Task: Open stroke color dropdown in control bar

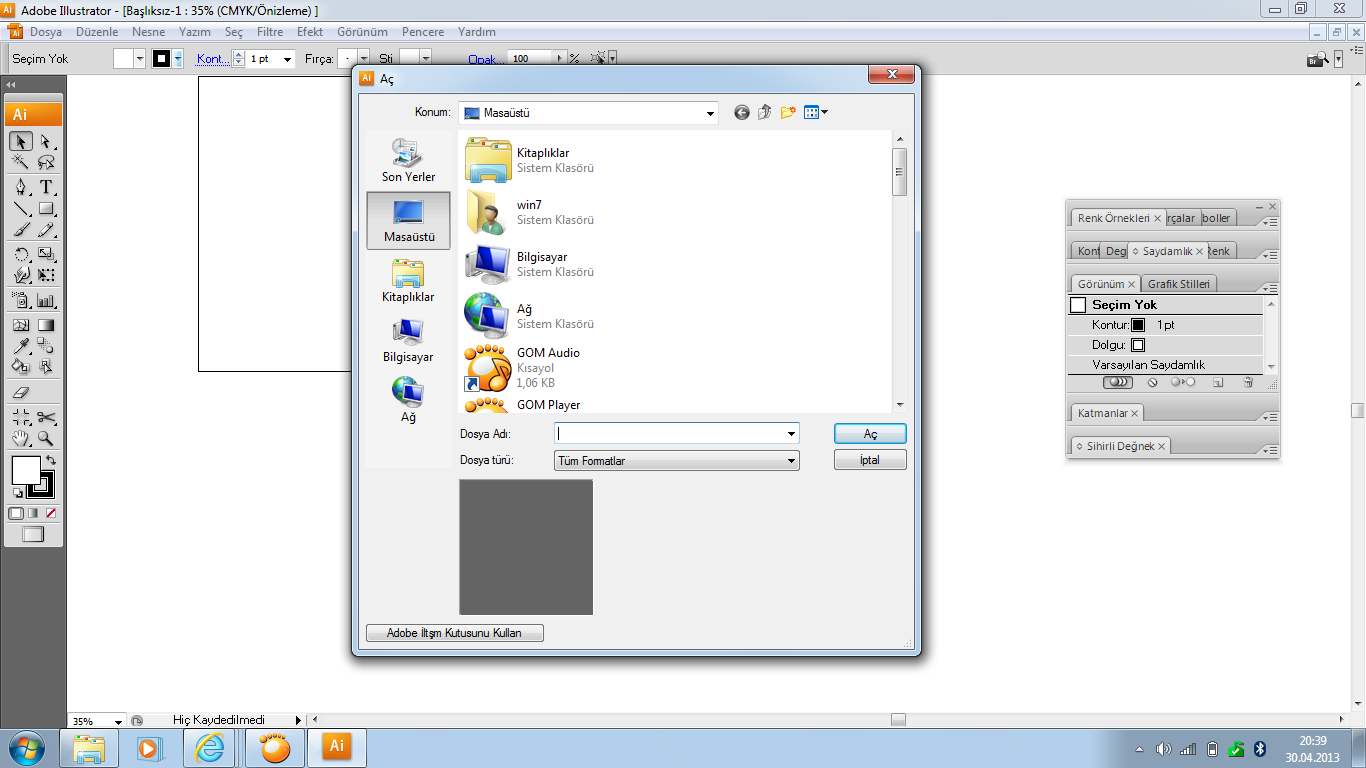Action: 178,60
